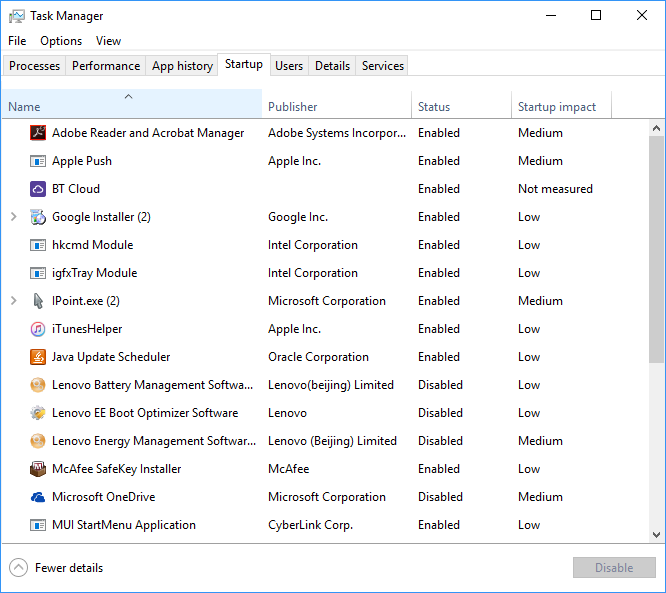
Task: Sort by the Publisher column header
Action: (x=337, y=104)
